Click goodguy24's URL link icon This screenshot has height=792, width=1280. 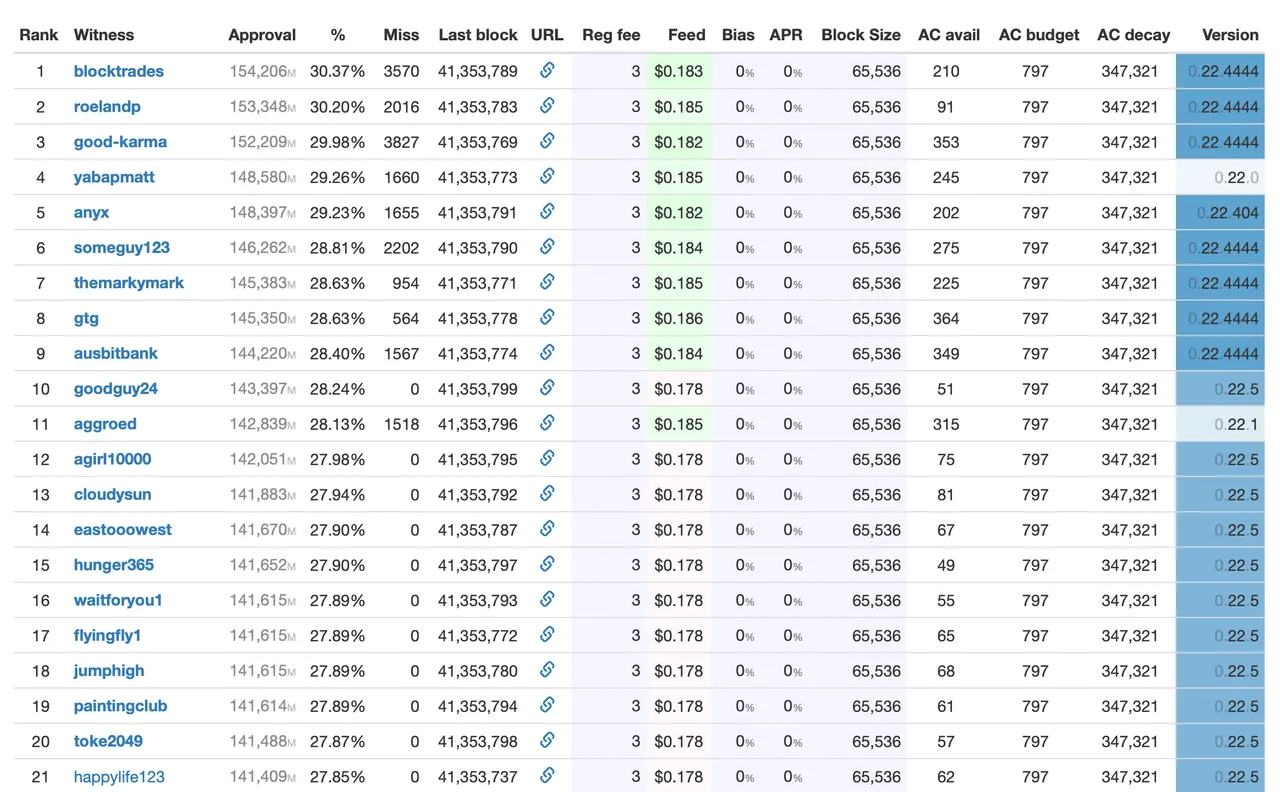[x=547, y=387]
